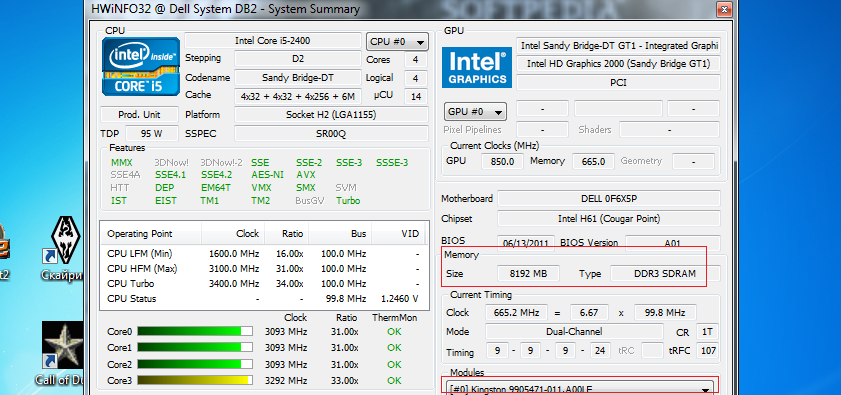Viewport: 841px width, 395px height.
Task: Click the MMX feature label
Action: click(122, 163)
